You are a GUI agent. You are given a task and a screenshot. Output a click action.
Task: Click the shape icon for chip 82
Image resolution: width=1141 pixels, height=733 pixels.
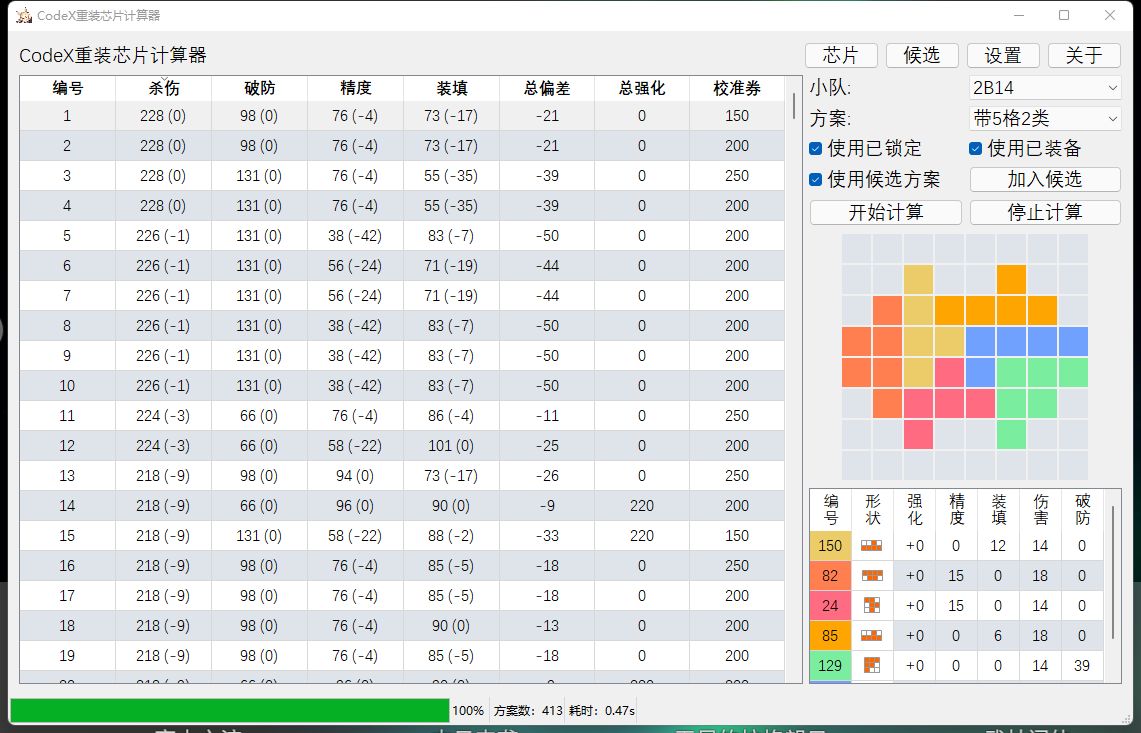pos(873,576)
